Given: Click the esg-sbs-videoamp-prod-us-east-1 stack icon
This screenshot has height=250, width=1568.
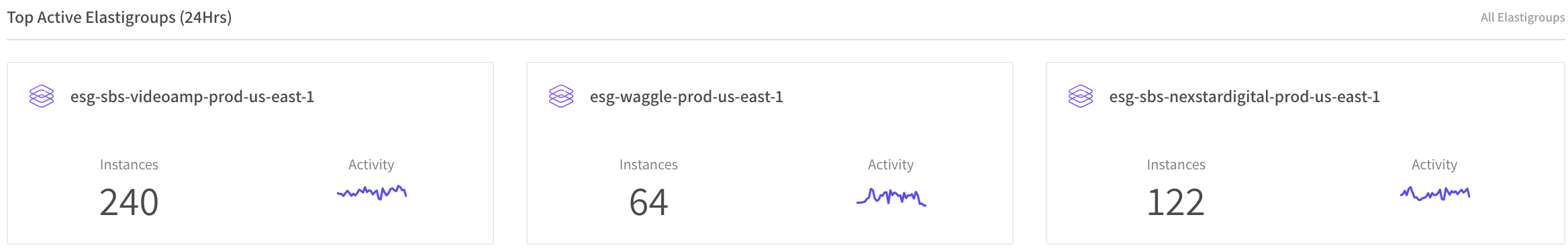Looking at the screenshot, I should (42, 96).
